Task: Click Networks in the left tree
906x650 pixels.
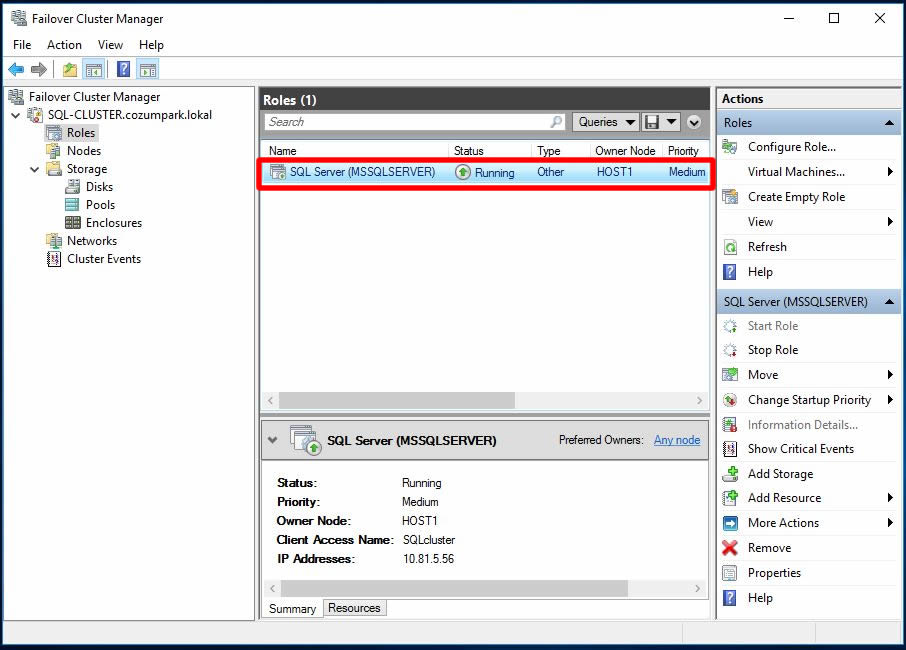Action: click(91, 241)
